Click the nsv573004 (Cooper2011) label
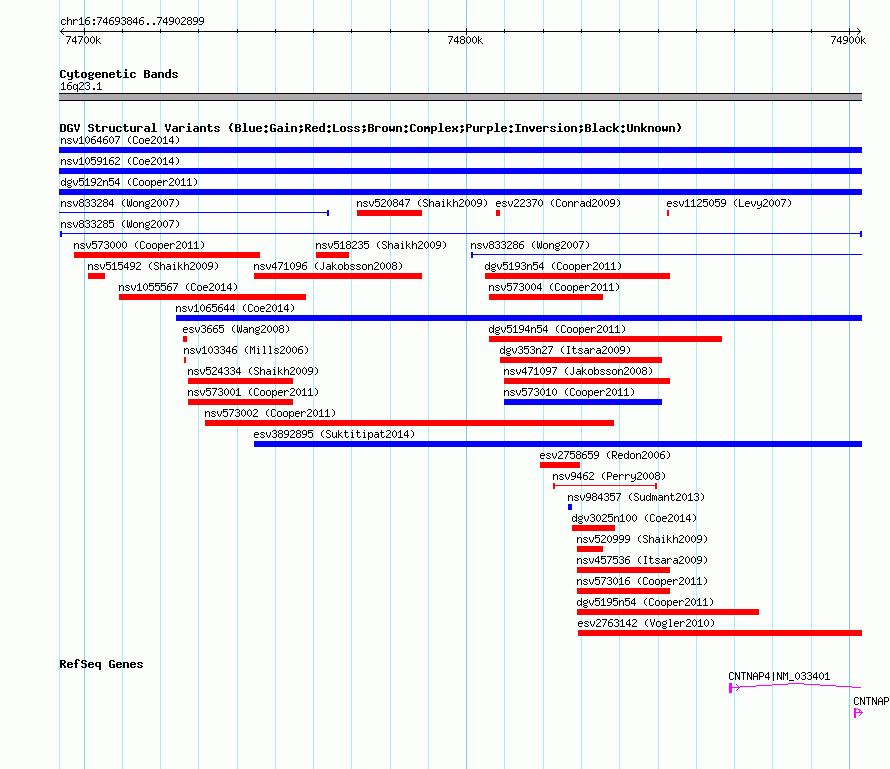Viewport: 890px width, 769px height. [x=554, y=287]
